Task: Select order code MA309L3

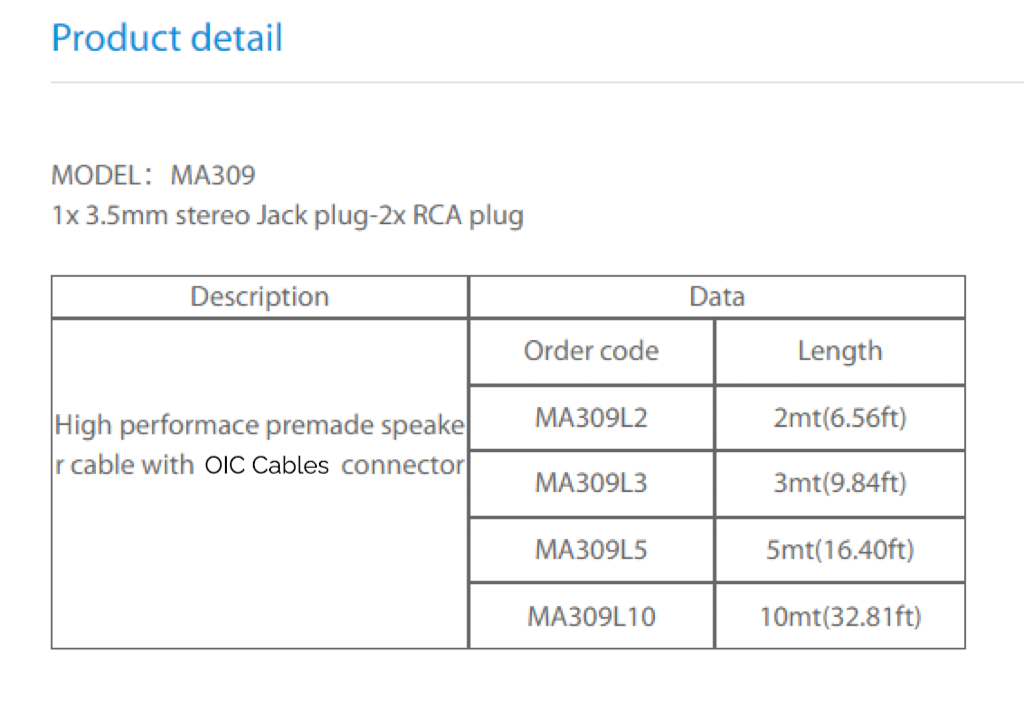Action: (x=591, y=483)
